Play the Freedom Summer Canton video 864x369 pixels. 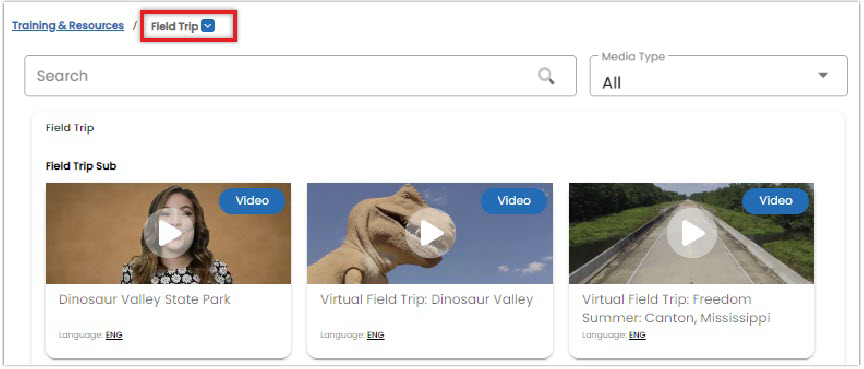(692, 234)
